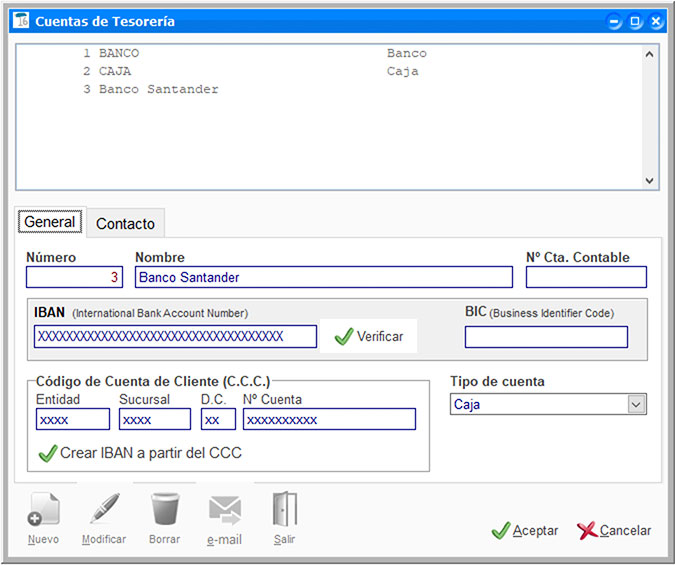Maximize the Cuentas de Tesorería window
Viewport: 675px width, 565px height.
635,21
